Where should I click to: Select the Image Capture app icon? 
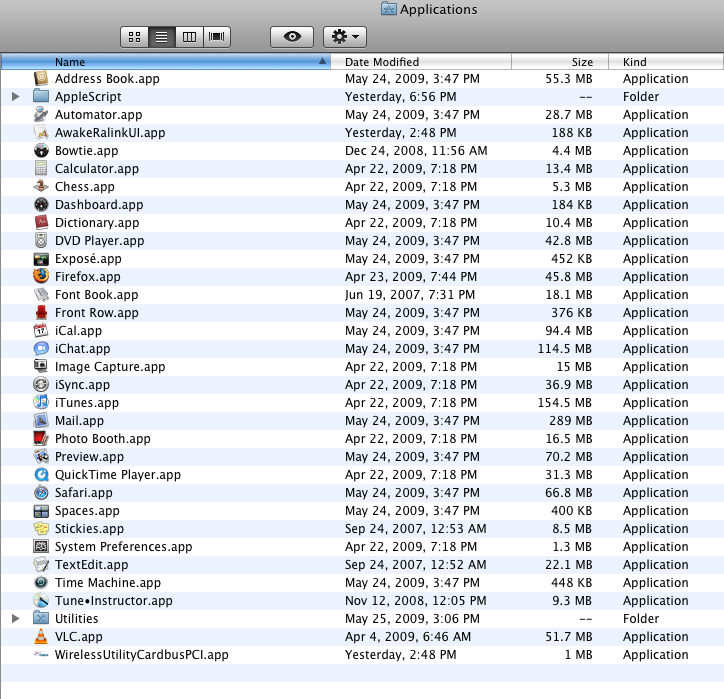(41, 367)
